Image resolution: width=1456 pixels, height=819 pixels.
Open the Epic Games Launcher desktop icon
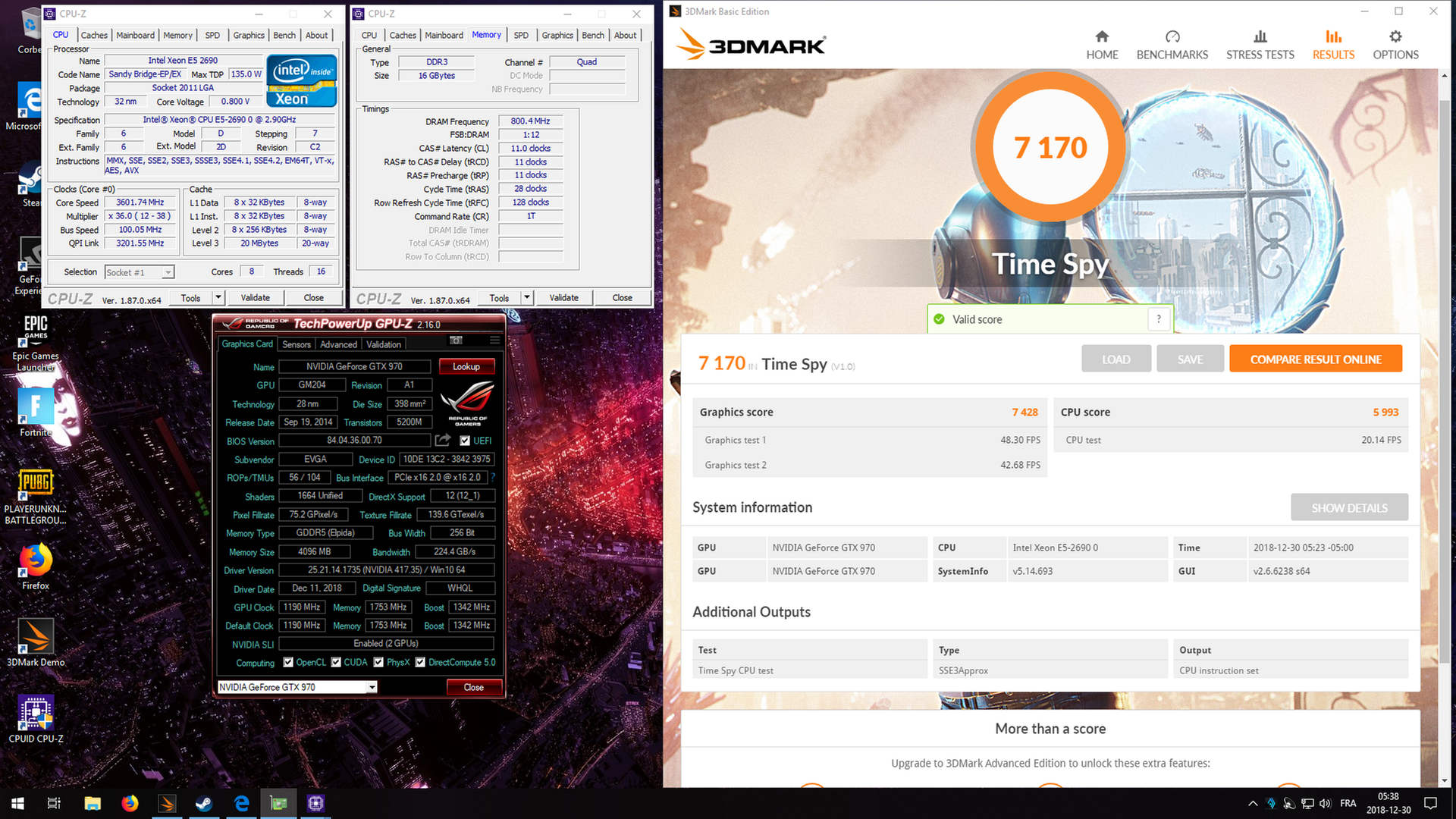click(36, 343)
